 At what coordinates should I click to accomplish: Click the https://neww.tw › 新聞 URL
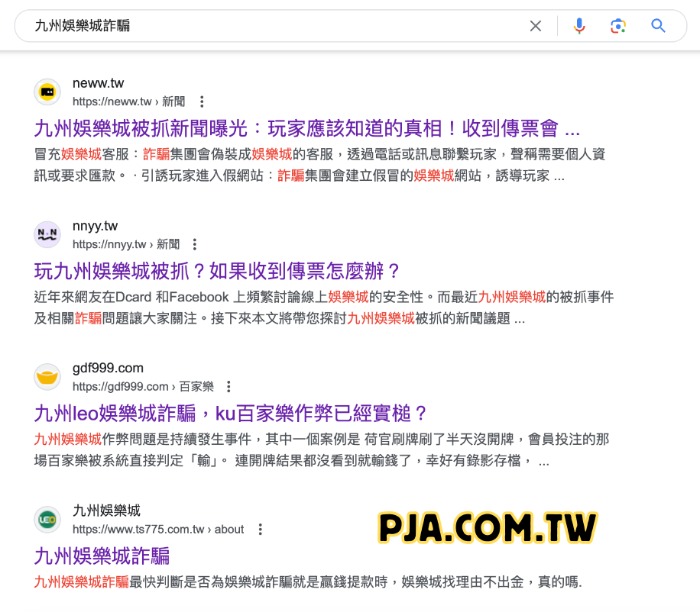click(x=129, y=102)
